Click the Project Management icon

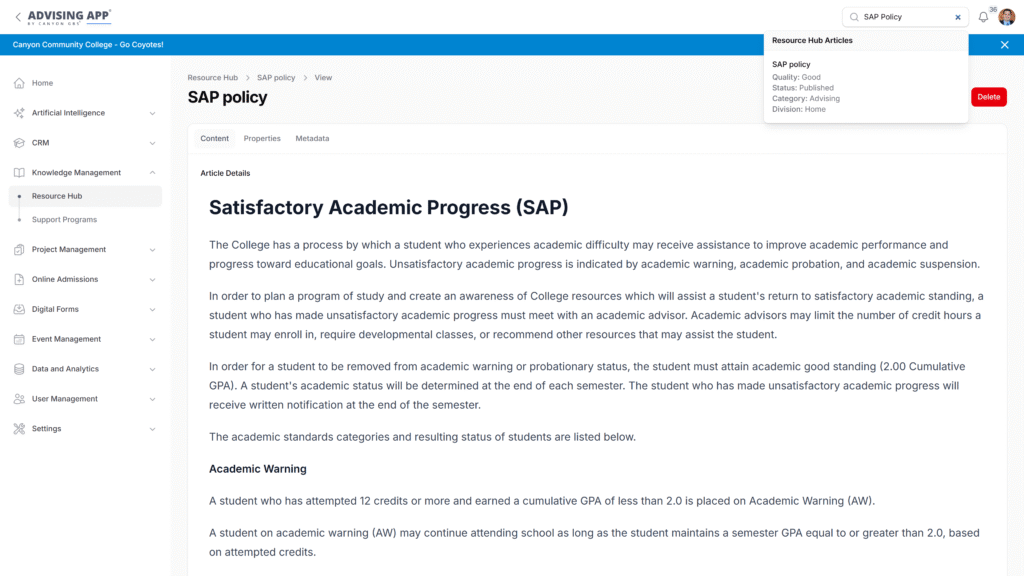coord(19,250)
